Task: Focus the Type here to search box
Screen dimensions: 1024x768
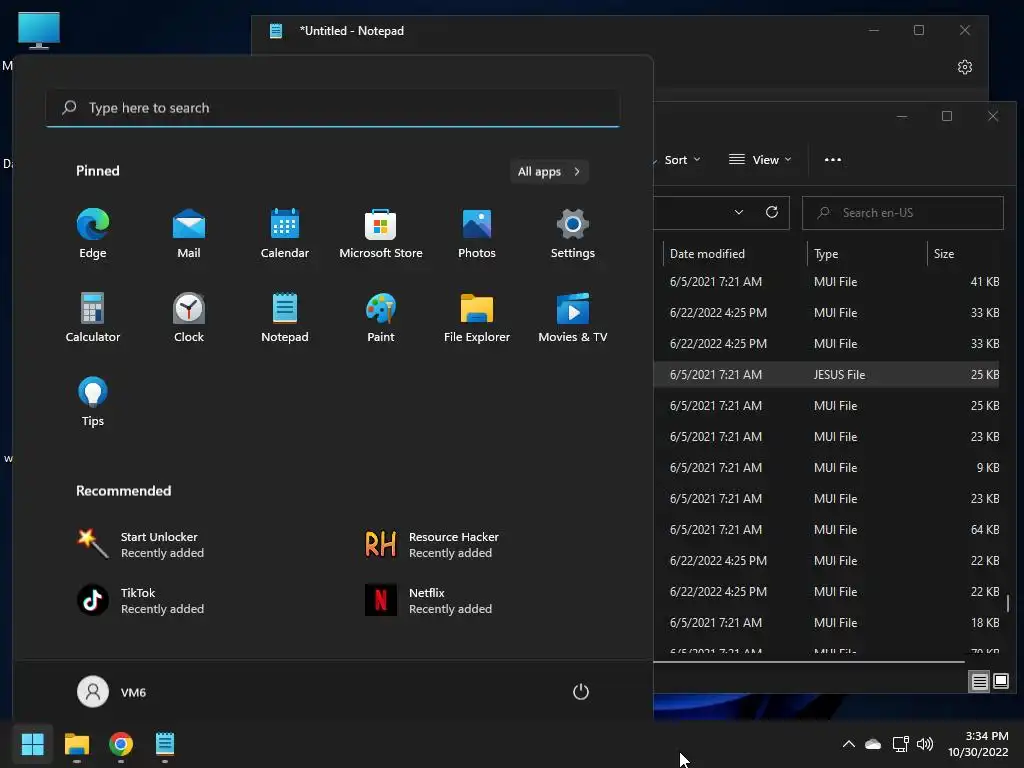Action: 332,108
